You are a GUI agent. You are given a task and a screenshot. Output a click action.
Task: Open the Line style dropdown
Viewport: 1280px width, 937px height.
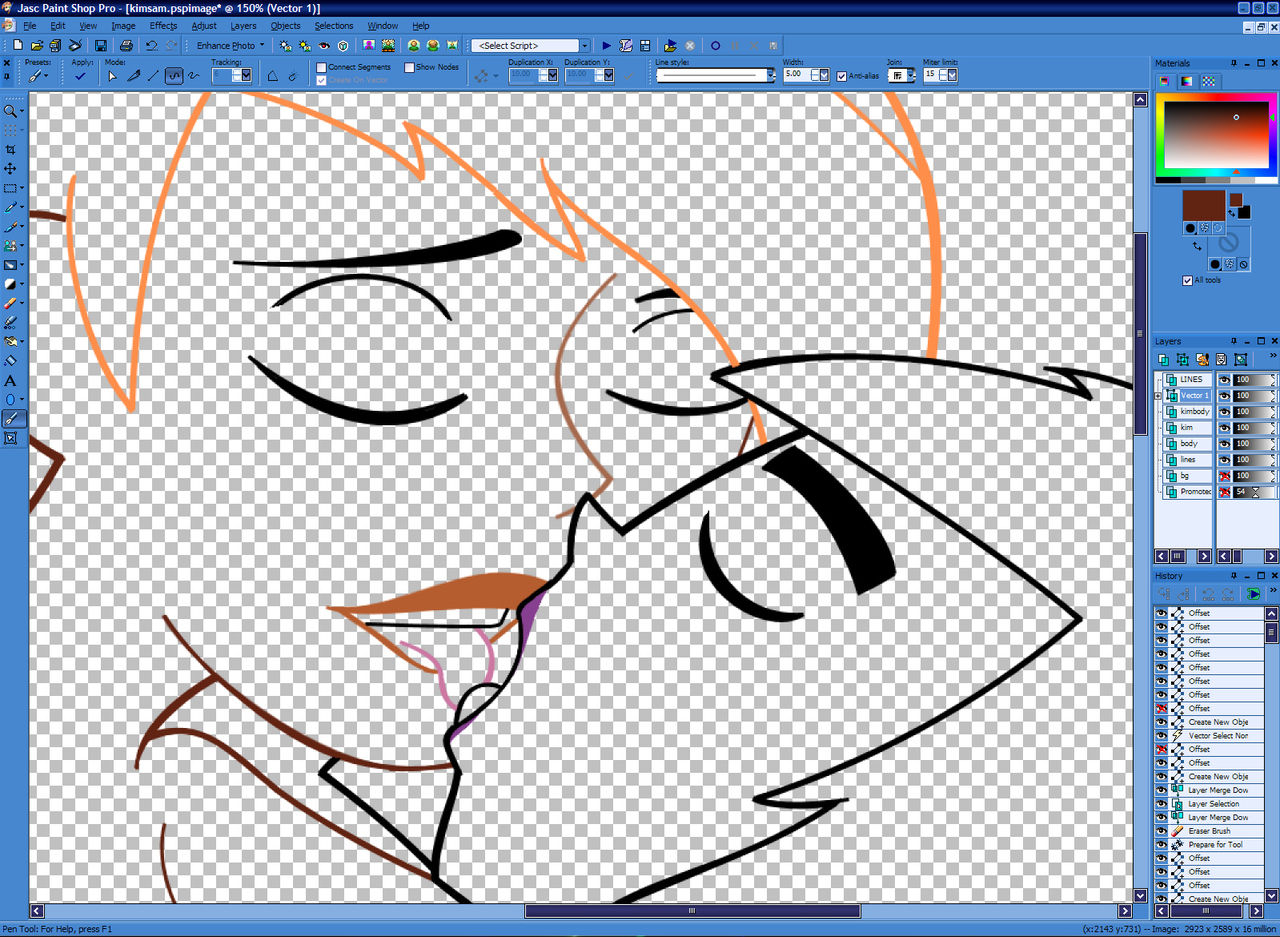[771, 76]
